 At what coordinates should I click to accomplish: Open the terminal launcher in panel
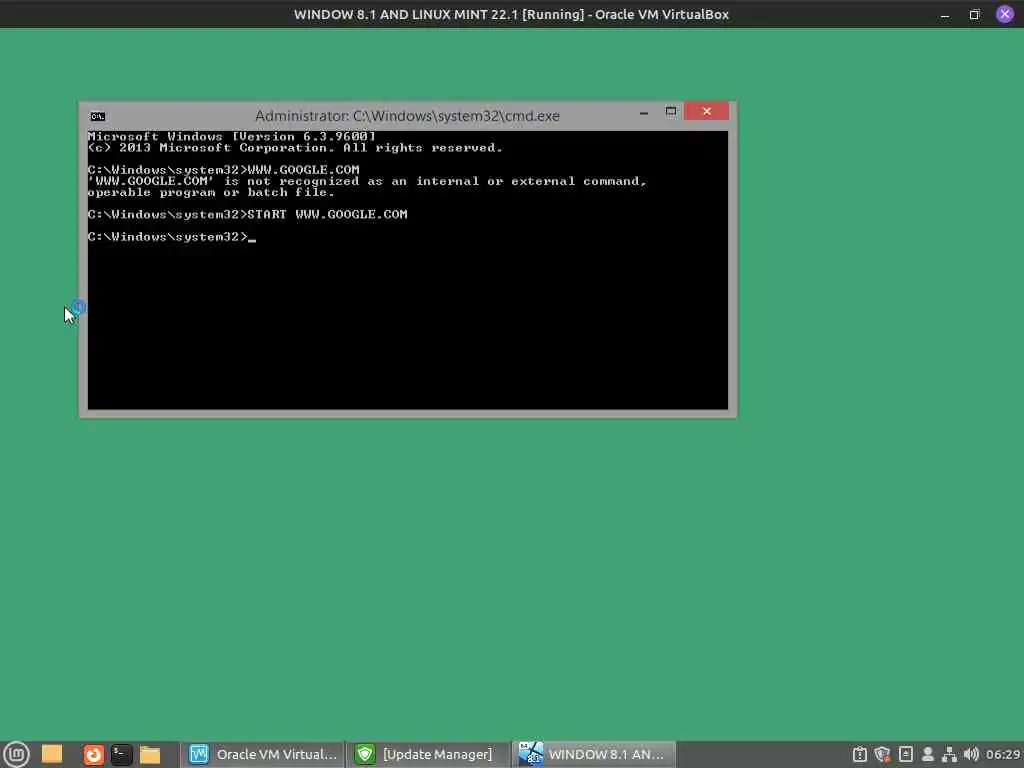121,754
